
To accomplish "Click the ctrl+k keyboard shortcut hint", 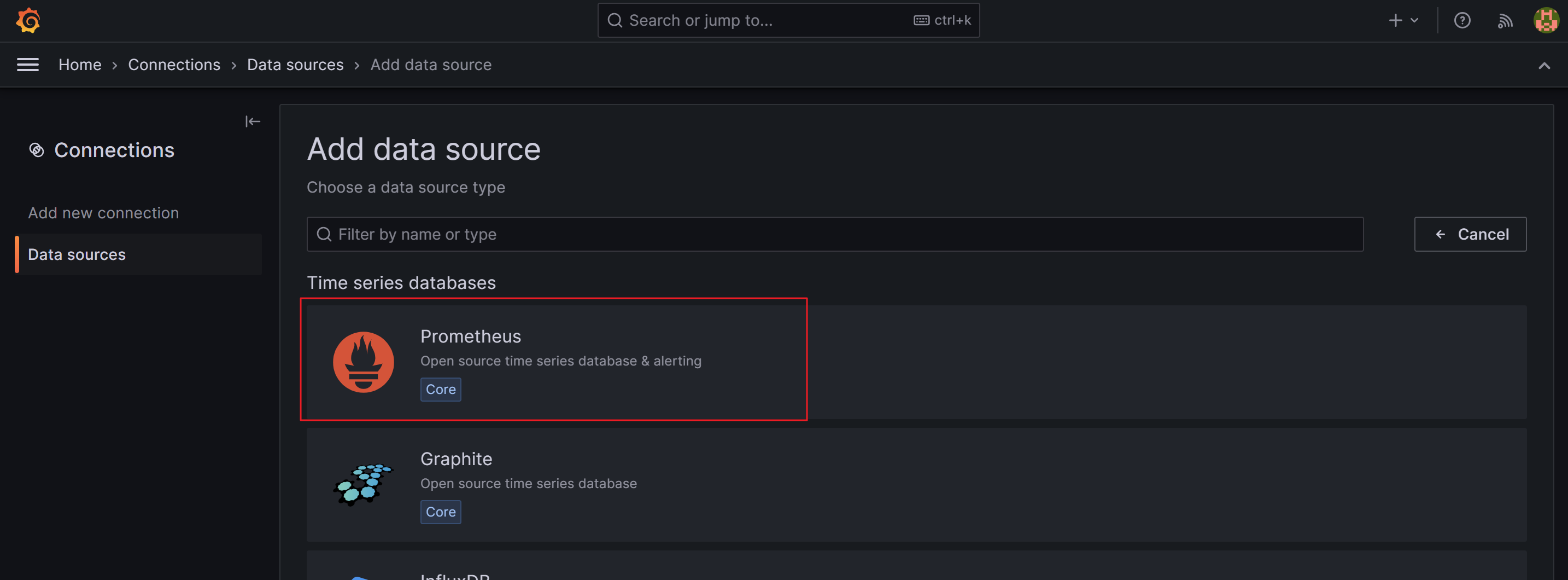I will [942, 20].
